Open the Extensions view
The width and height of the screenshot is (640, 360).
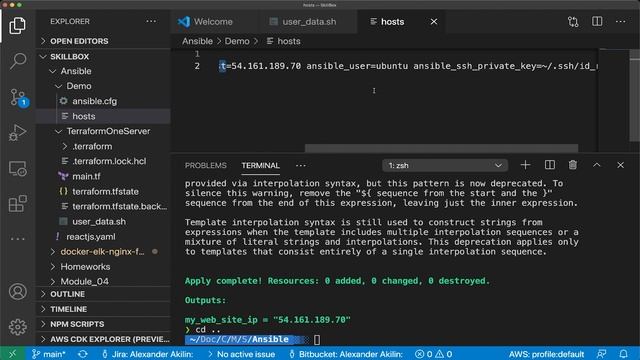click(x=18, y=203)
